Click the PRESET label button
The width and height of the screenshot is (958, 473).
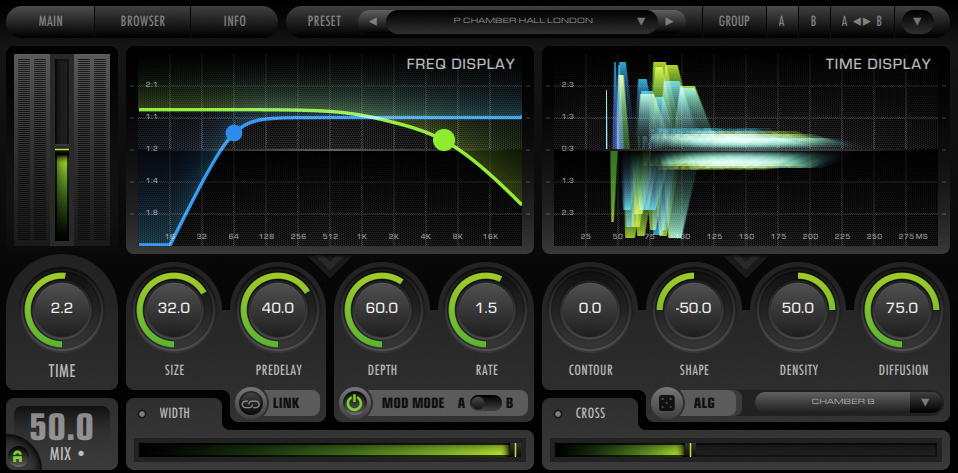pyautogui.click(x=324, y=21)
